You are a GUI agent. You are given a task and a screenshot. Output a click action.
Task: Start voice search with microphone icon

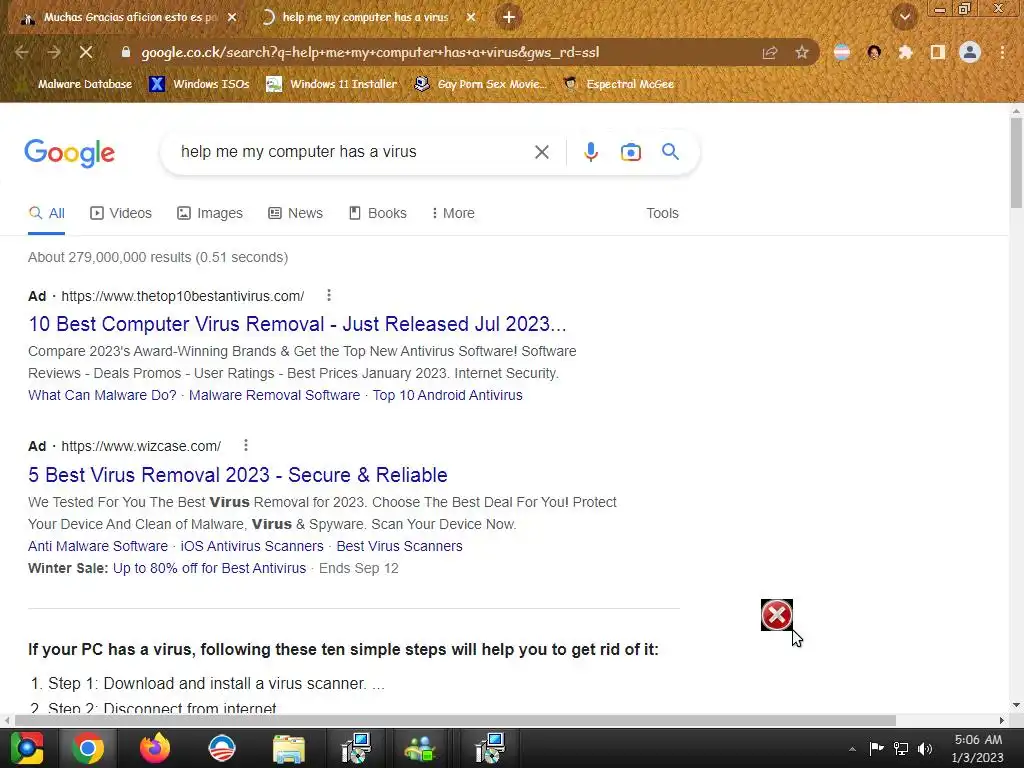(x=590, y=152)
